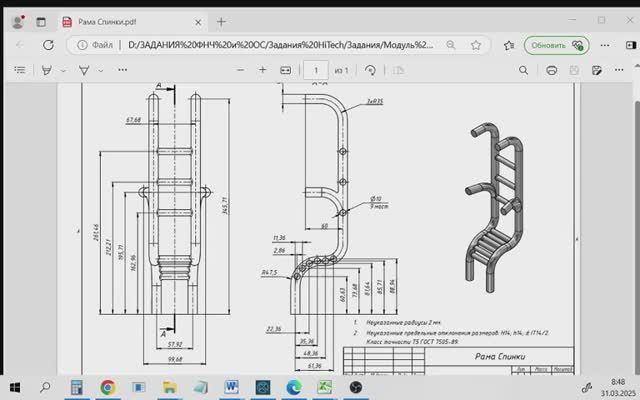The height and width of the screenshot is (400, 640).
Task: Select the 67,68 dimension text
Action: [x=133, y=120]
